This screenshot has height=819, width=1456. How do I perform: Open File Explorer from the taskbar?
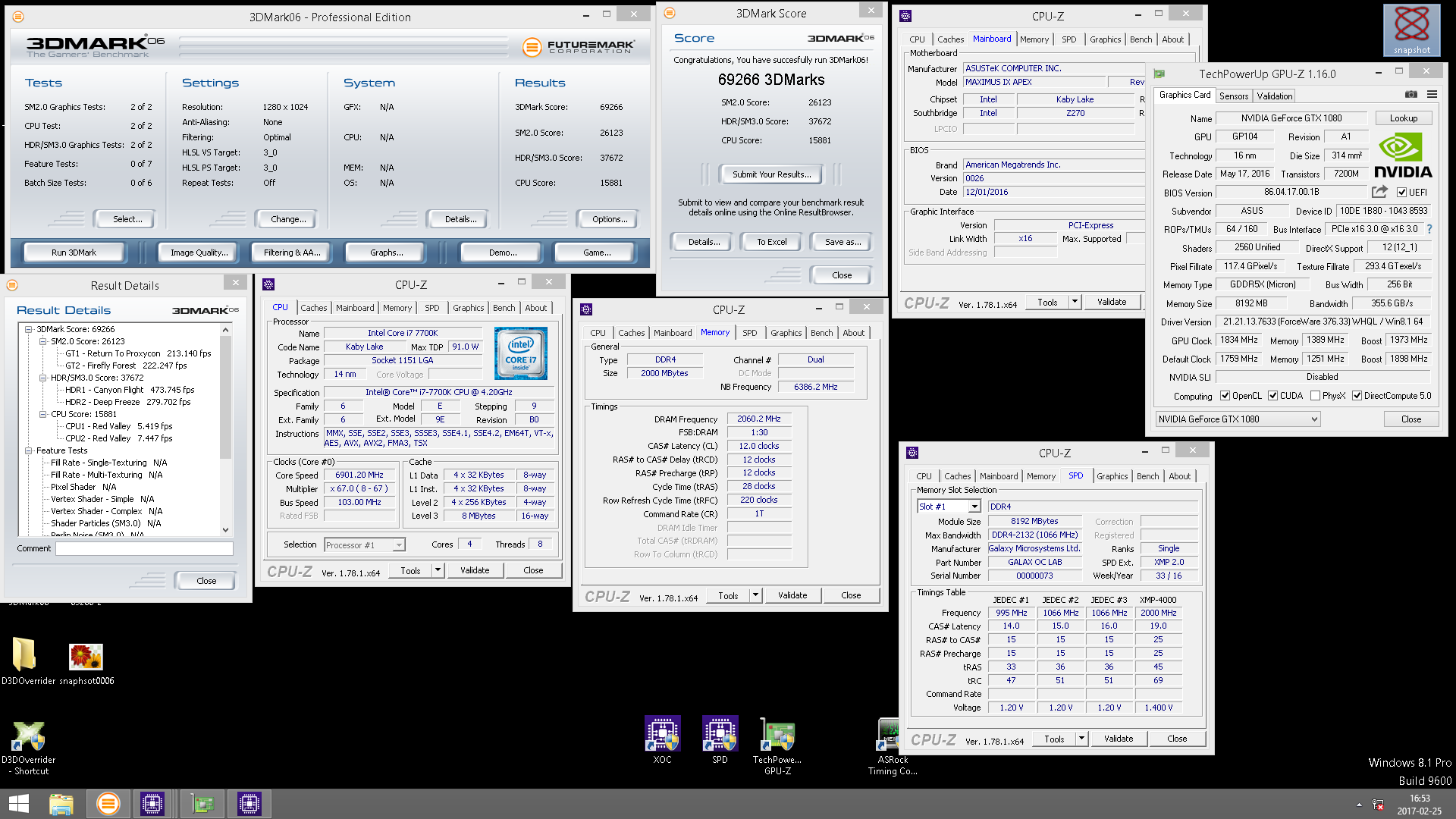coord(61,804)
